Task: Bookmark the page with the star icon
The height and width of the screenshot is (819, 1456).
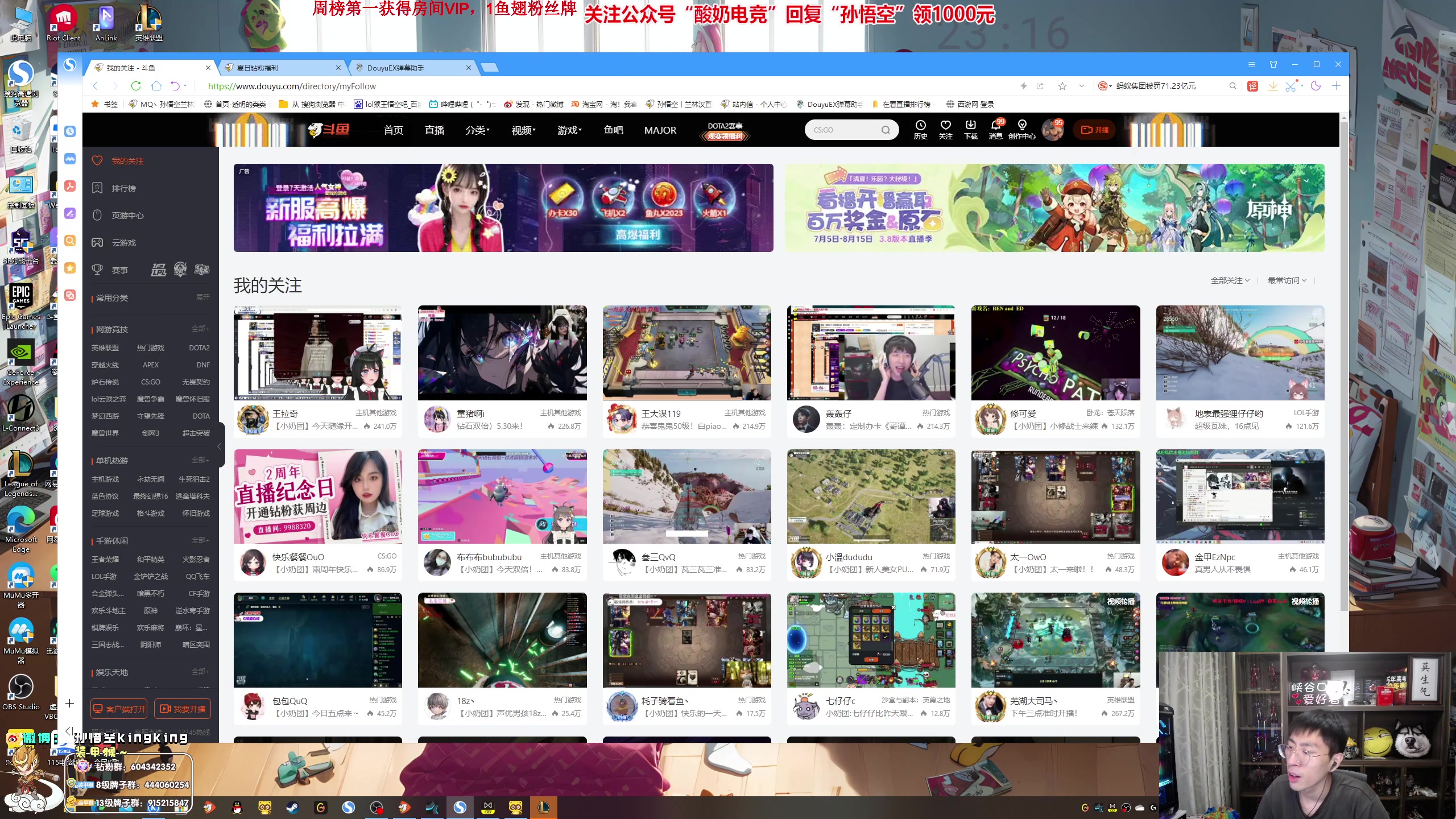Action: click(x=1062, y=86)
